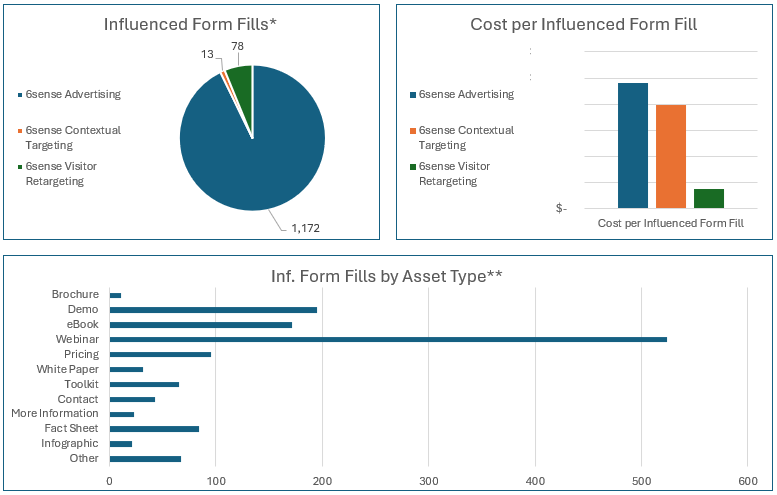Select the 'Infographic' axis label
777x495 pixels.
tap(70, 443)
